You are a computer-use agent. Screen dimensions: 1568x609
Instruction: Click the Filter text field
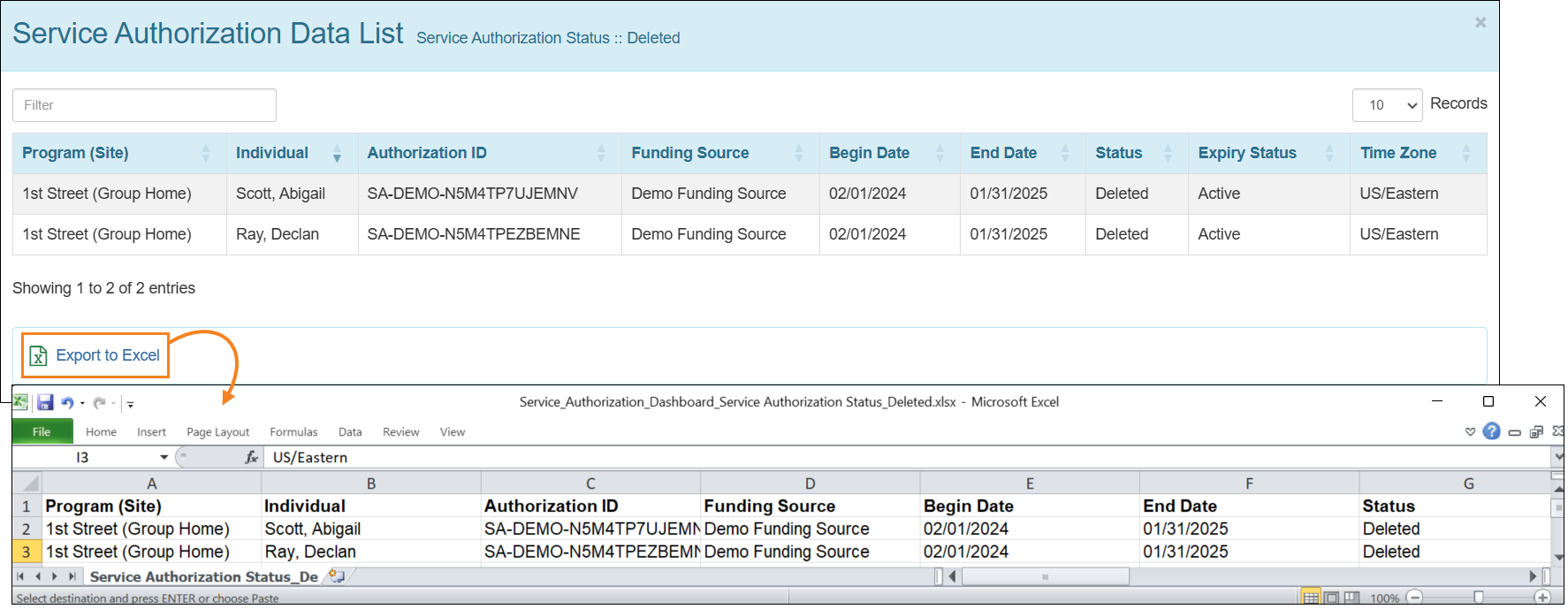click(x=144, y=105)
